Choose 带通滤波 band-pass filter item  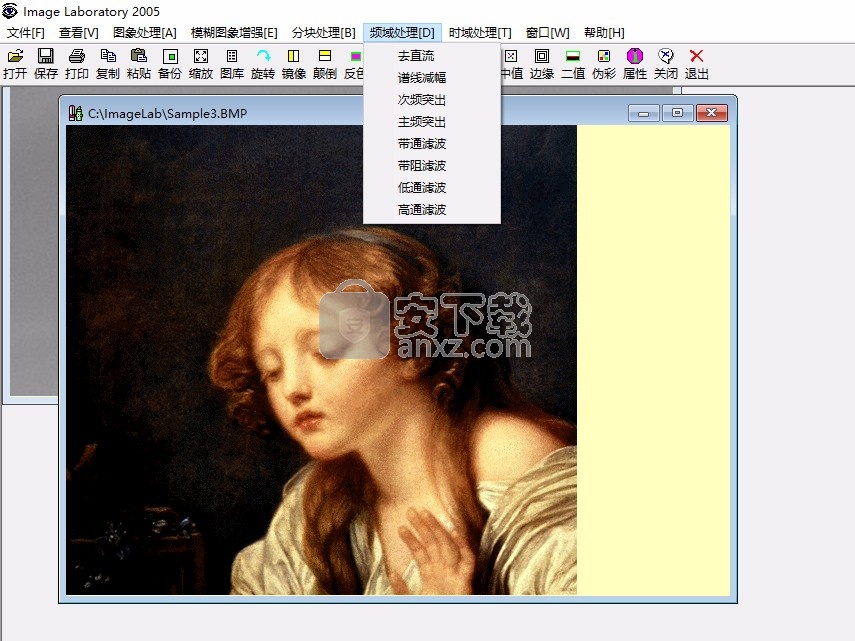(432, 144)
